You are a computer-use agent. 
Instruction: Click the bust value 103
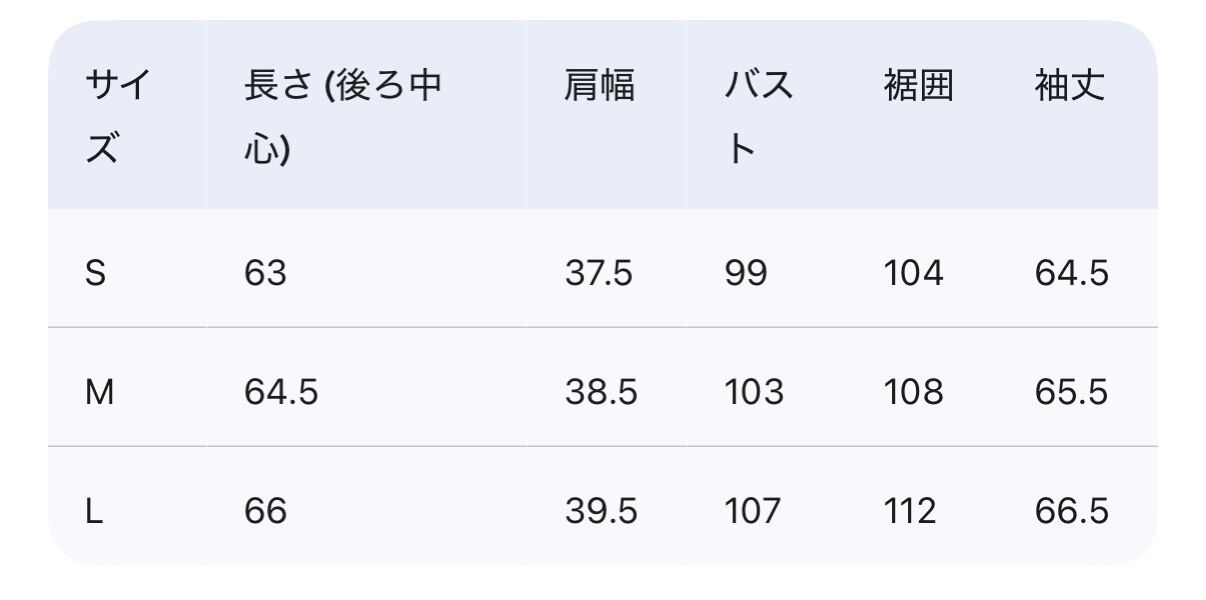coord(754,392)
